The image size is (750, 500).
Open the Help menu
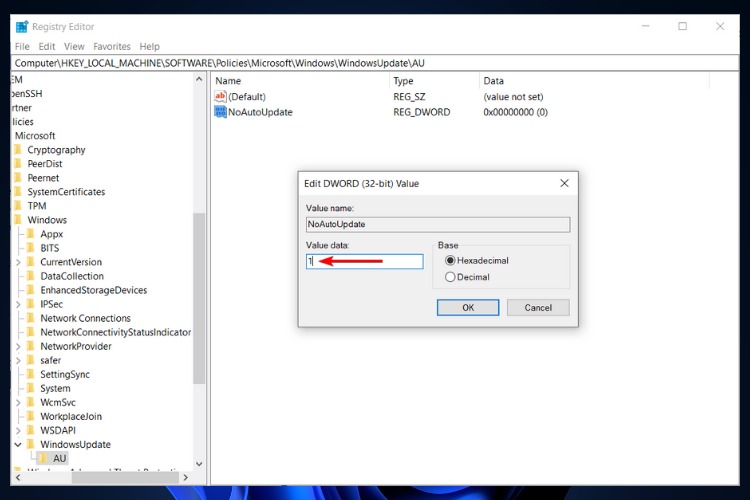click(150, 46)
